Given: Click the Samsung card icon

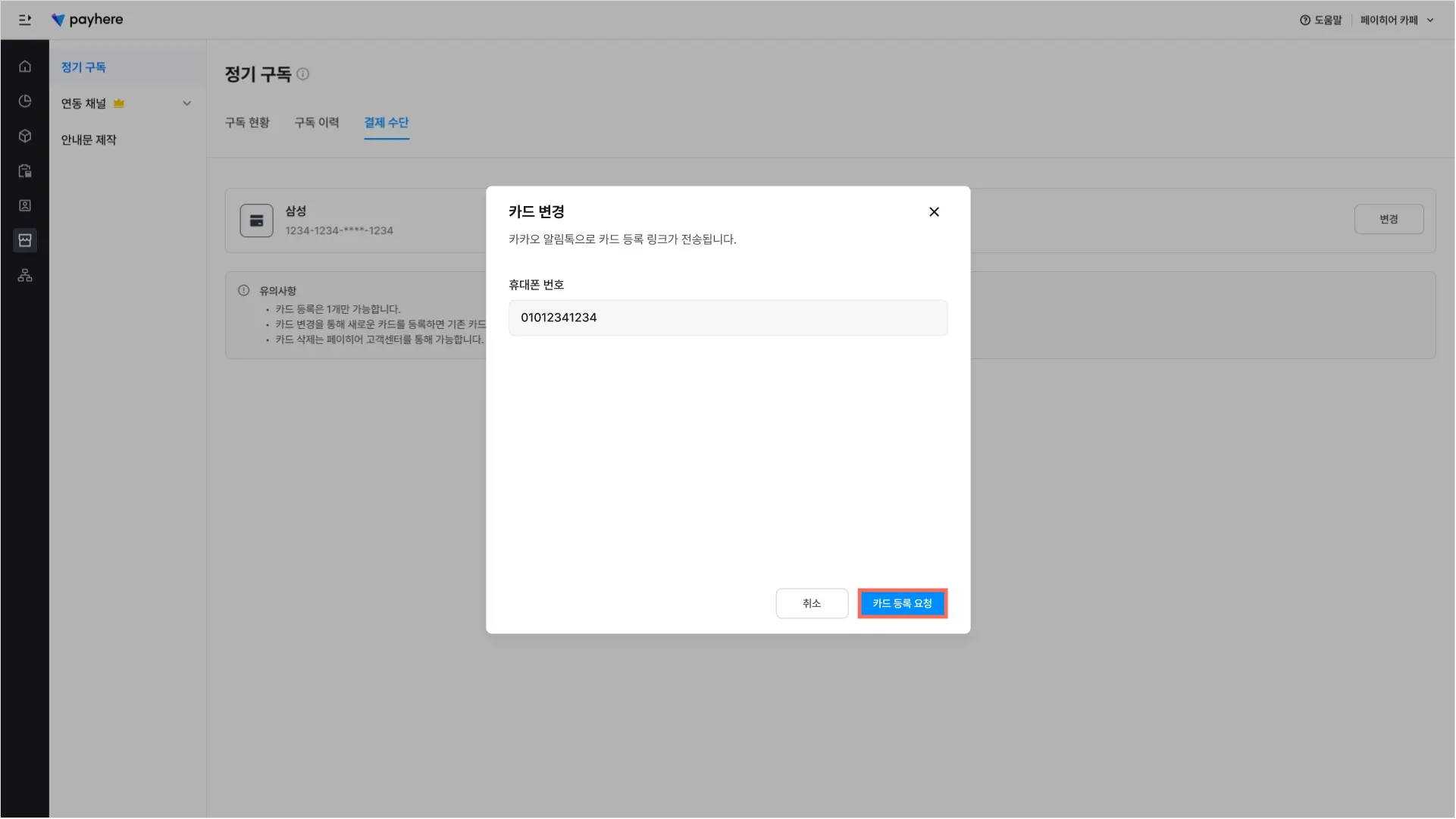Looking at the screenshot, I should coord(257,221).
